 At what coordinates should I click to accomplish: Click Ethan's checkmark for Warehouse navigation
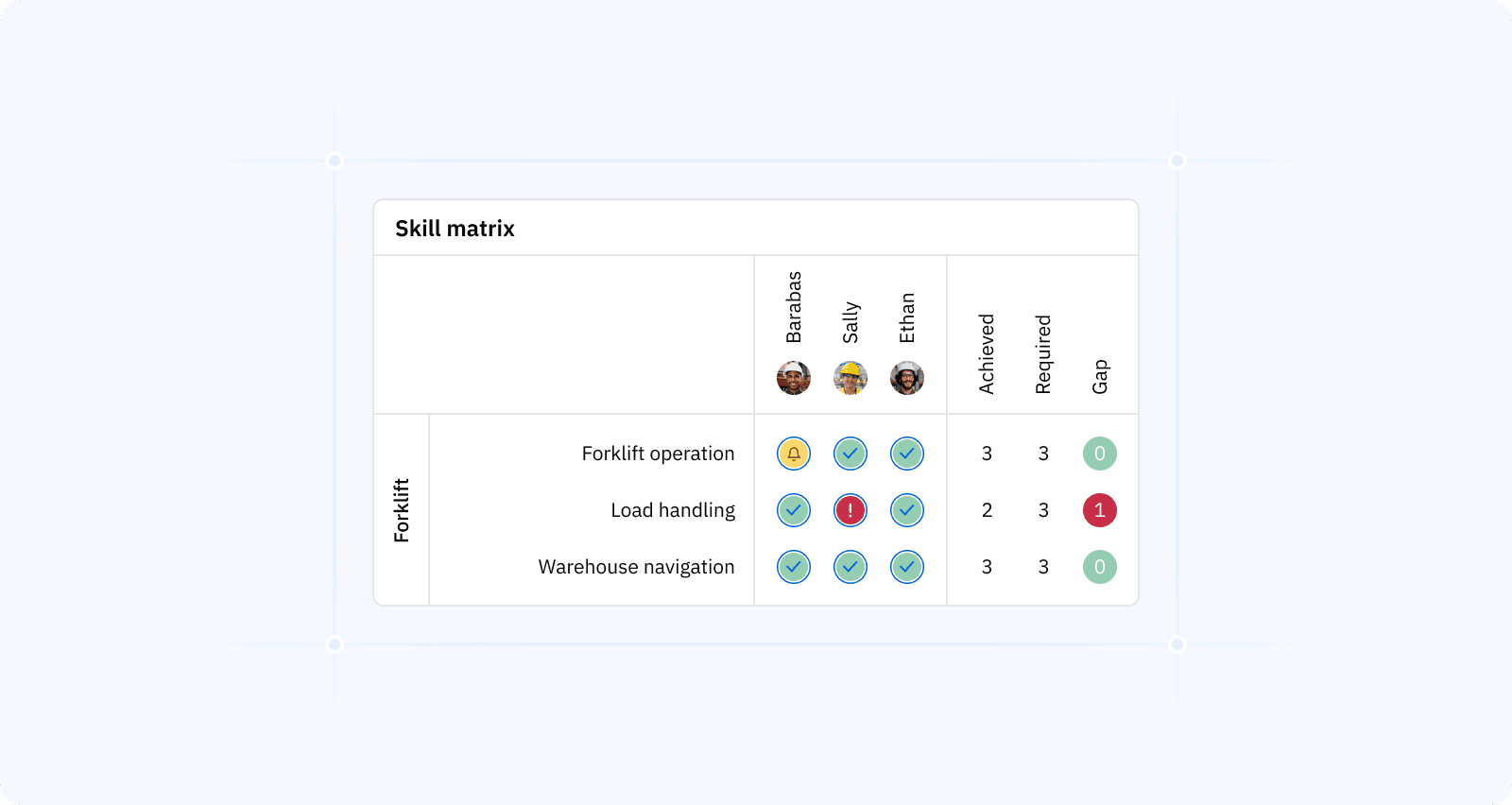907,567
